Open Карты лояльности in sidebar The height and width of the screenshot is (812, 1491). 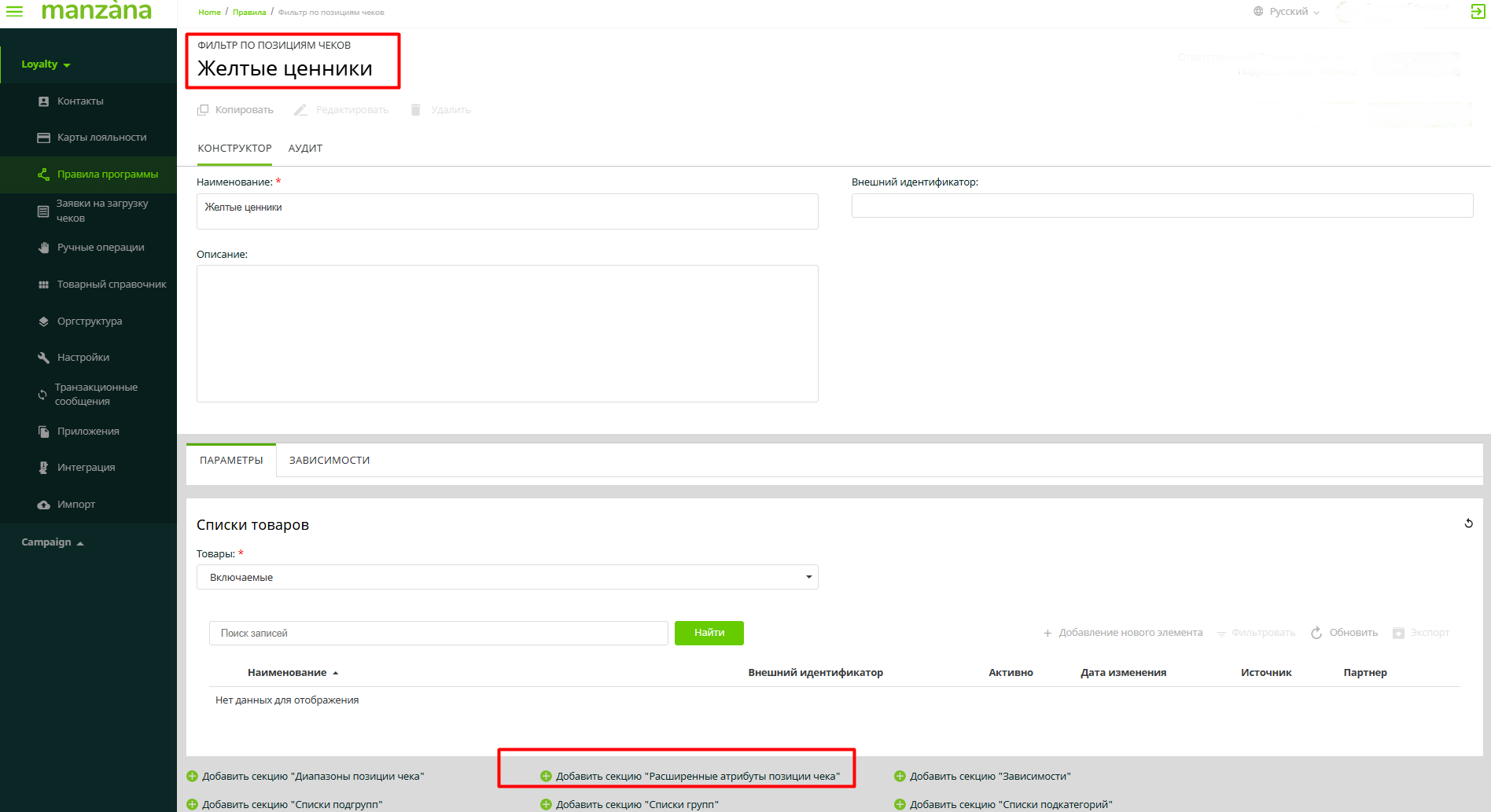pyautogui.click(x=101, y=138)
